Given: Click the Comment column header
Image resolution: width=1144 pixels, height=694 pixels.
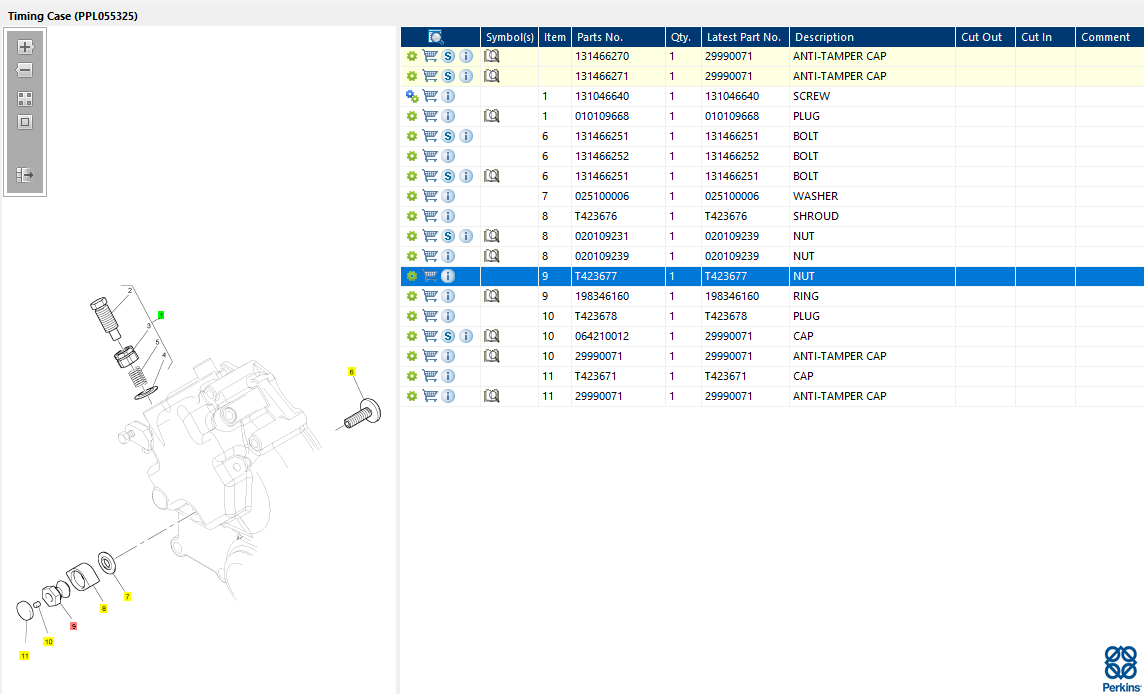Looking at the screenshot, I should pos(1110,37).
